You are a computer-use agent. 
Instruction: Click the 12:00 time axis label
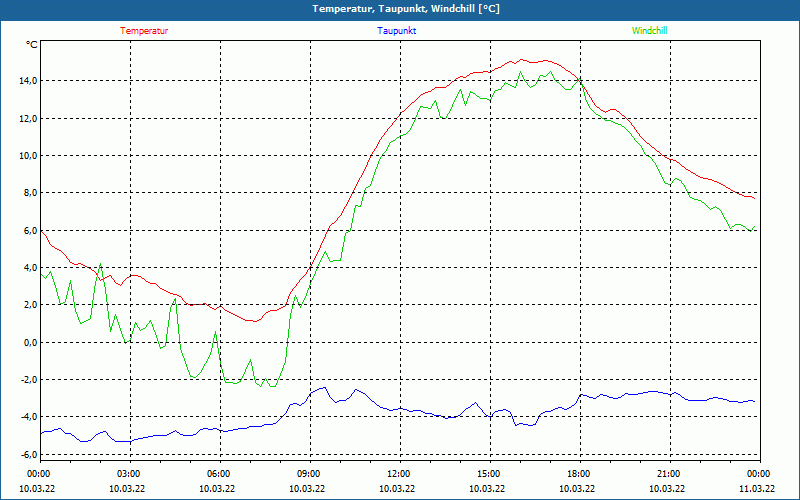click(x=397, y=474)
